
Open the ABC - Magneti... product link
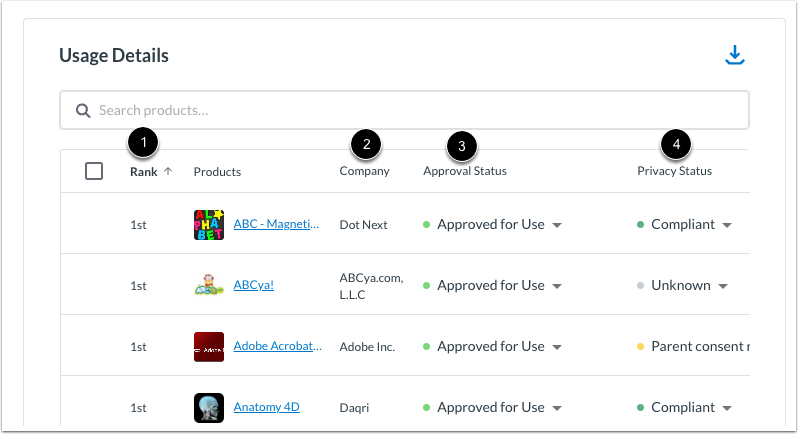pos(276,224)
